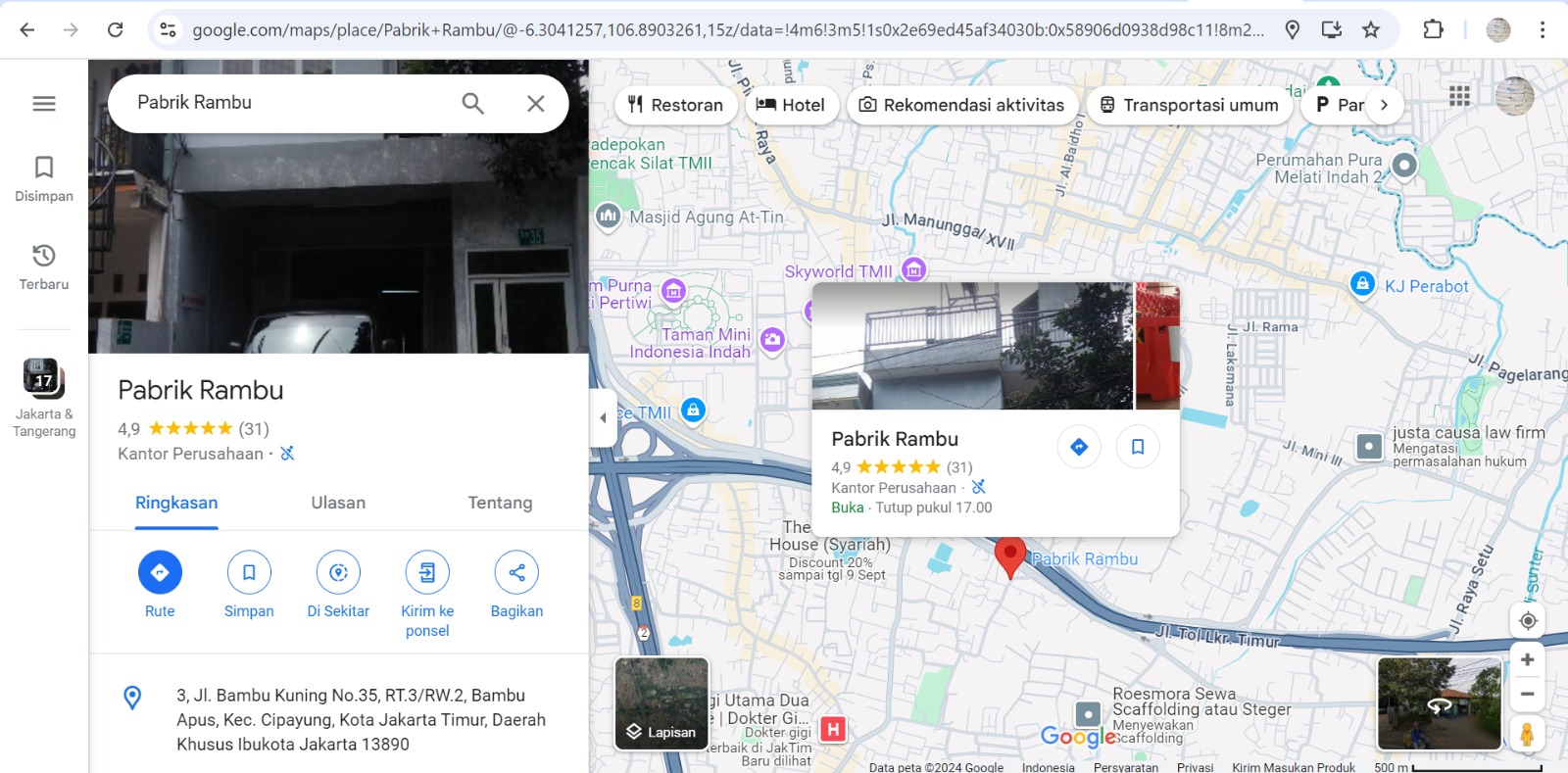Click the install app icon in address bar
The height and width of the screenshot is (773, 1568).
pyautogui.click(x=1331, y=29)
